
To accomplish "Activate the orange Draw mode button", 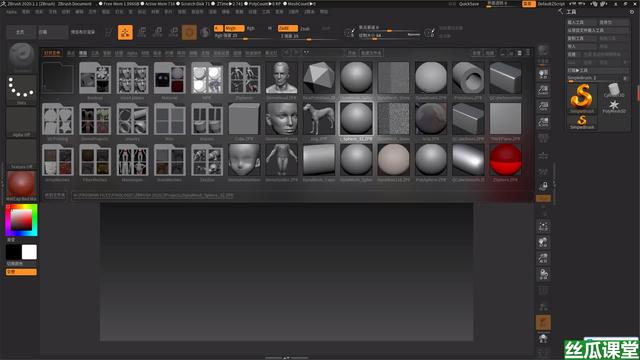I will coord(125,32).
